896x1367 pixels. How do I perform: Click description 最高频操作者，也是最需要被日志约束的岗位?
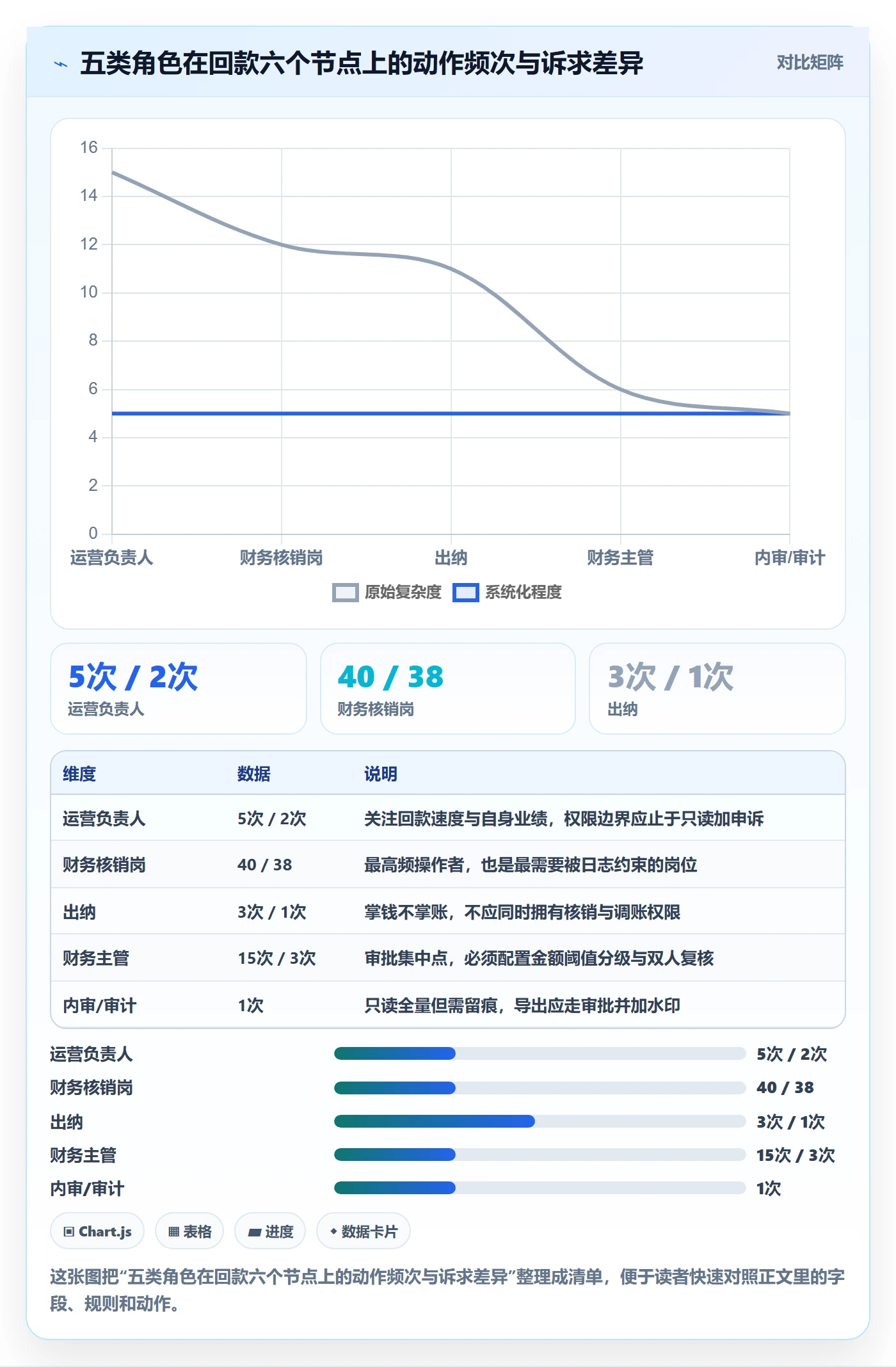click(x=531, y=865)
